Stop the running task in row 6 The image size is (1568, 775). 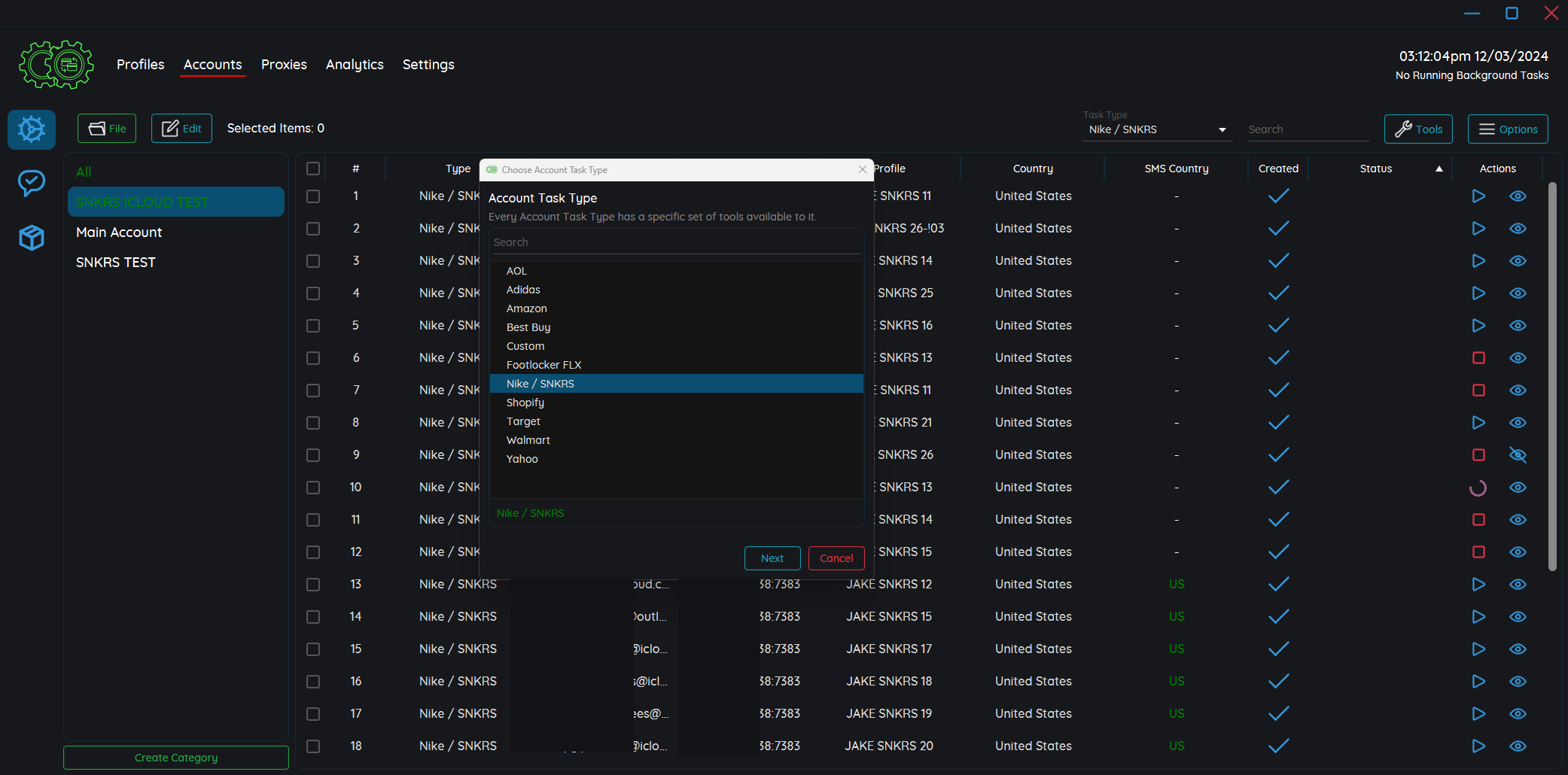(1478, 358)
